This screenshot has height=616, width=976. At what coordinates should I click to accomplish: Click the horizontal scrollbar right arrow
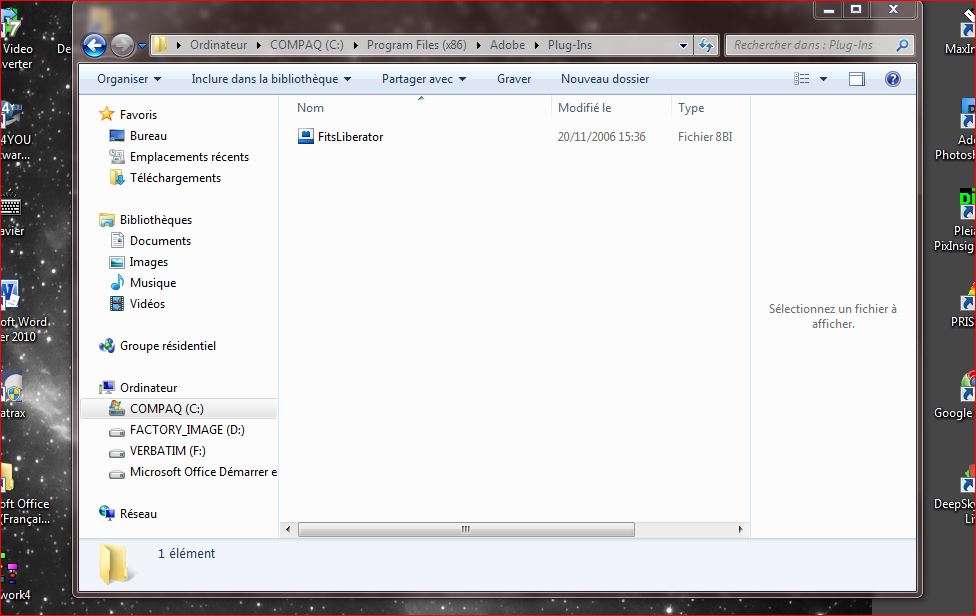[x=740, y=530]
